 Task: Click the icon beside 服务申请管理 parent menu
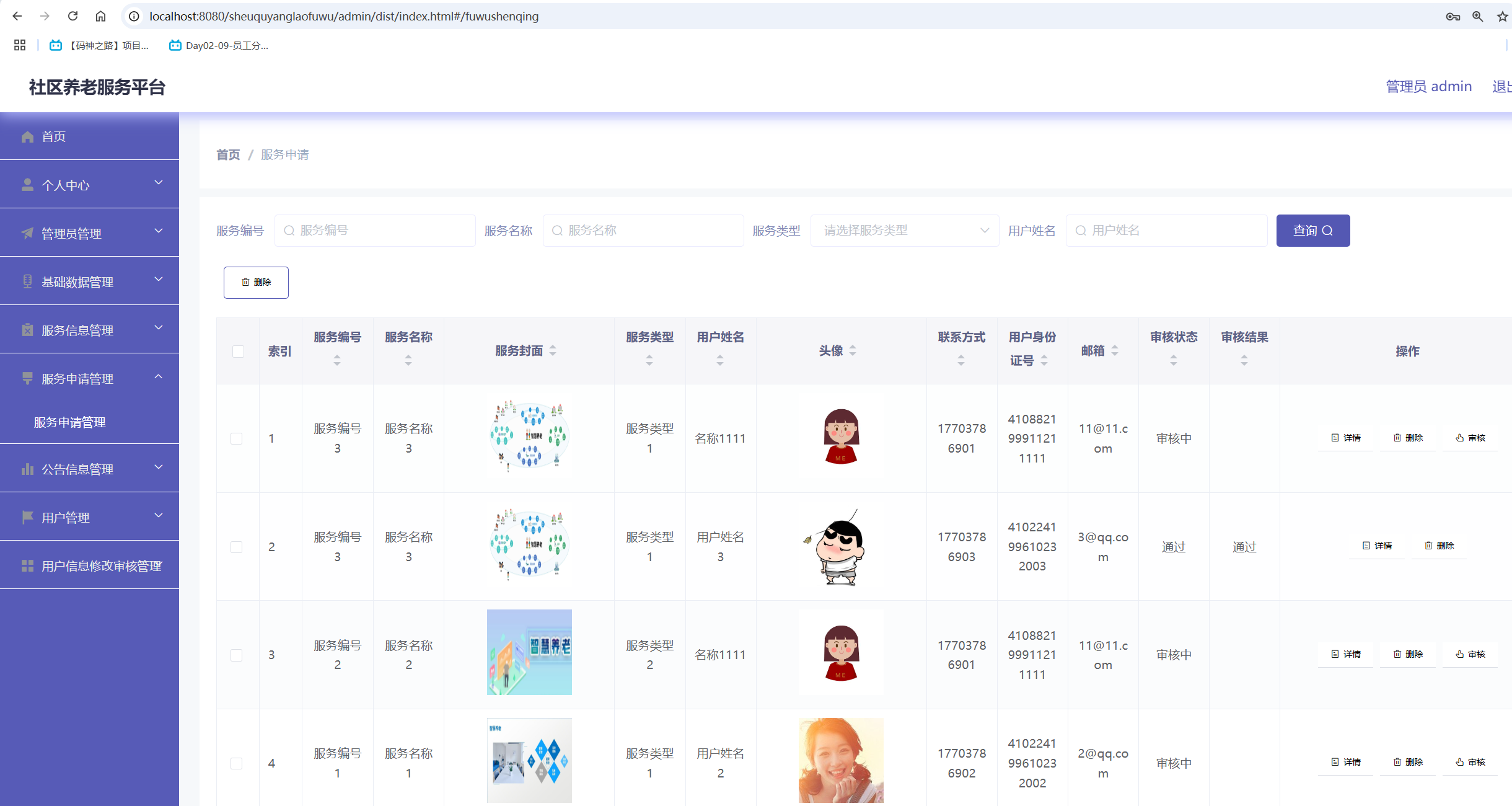[x=27, y=378]
